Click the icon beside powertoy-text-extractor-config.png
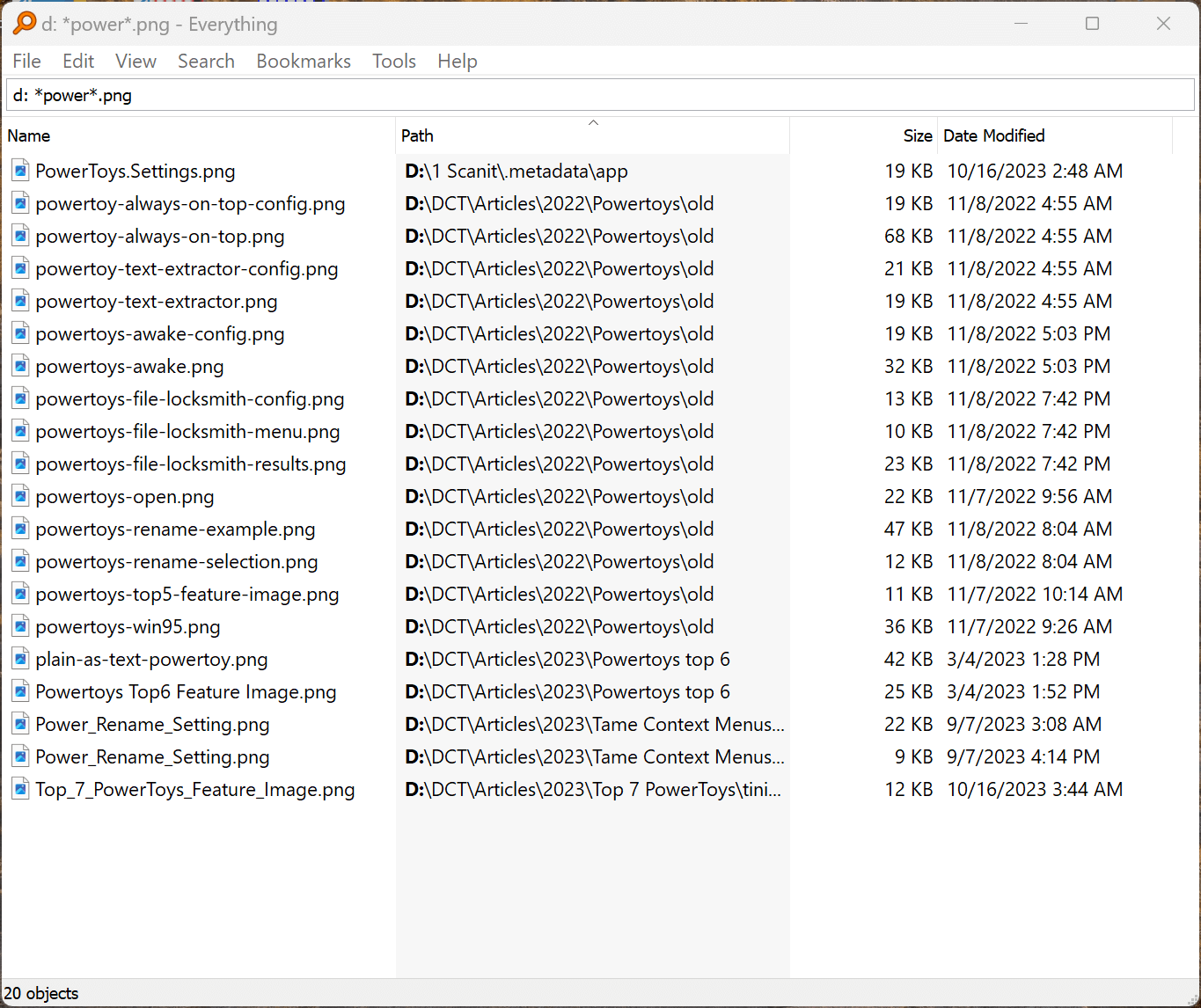The image size is (1201, 1008). pos(20,268)
